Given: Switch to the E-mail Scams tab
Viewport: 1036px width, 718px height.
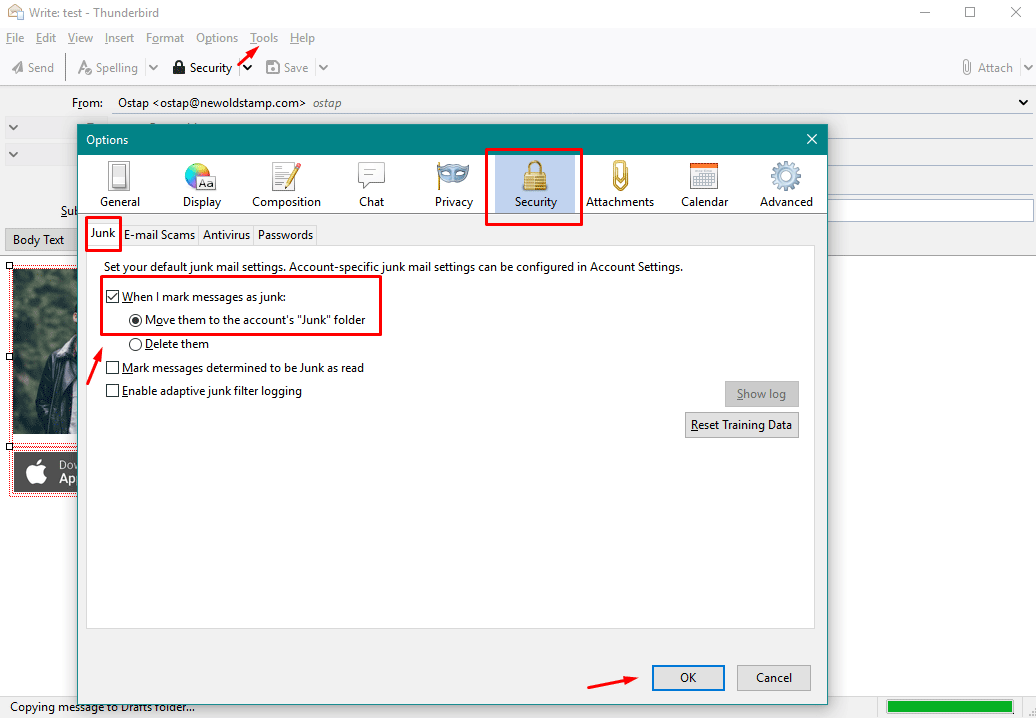Looking at the screenshot, I should click(160, 235).
